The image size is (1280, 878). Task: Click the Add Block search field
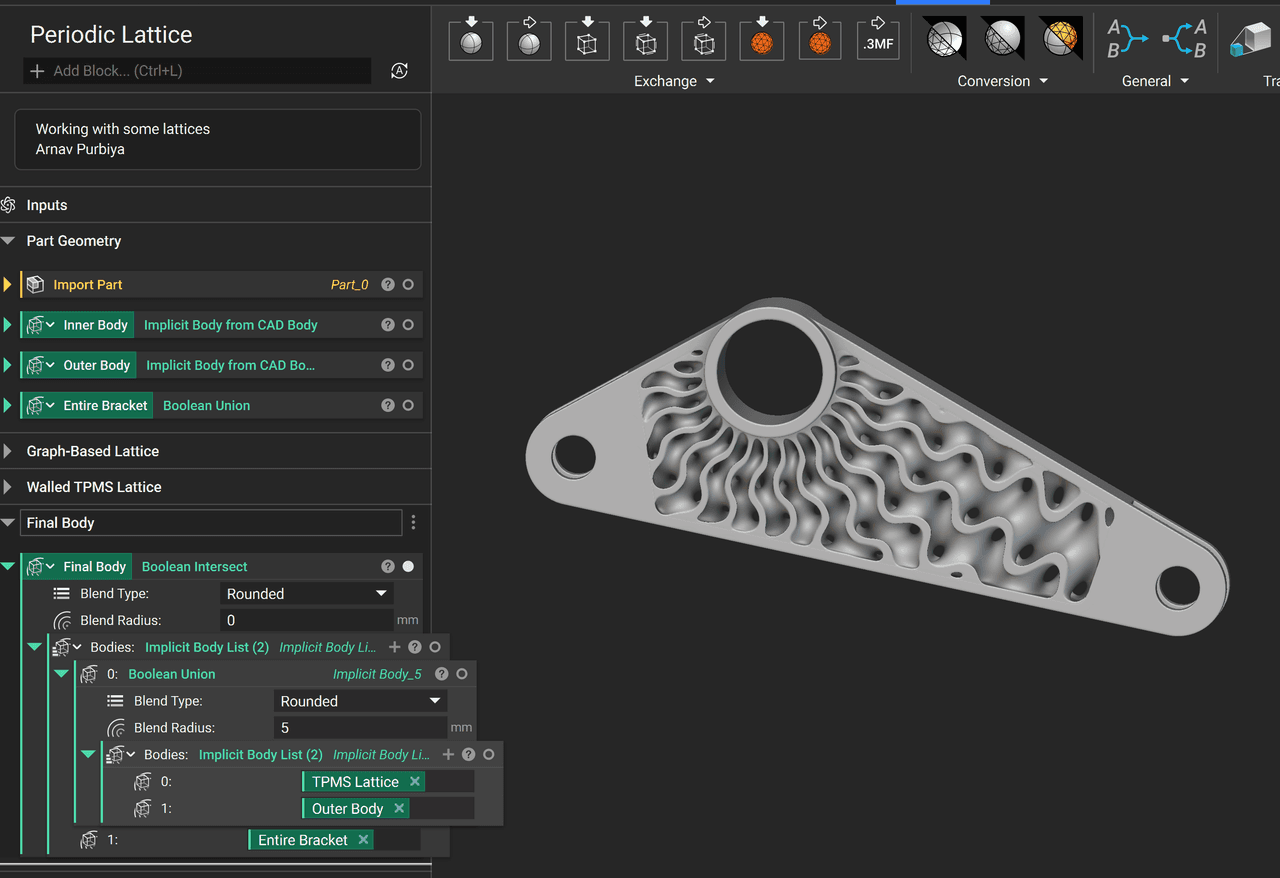198,71
